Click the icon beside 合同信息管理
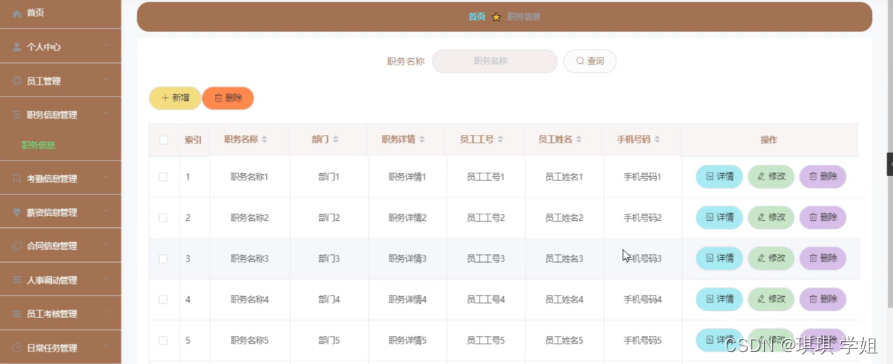The width and height of the screenshot is (893, 364). pos(17,246)
